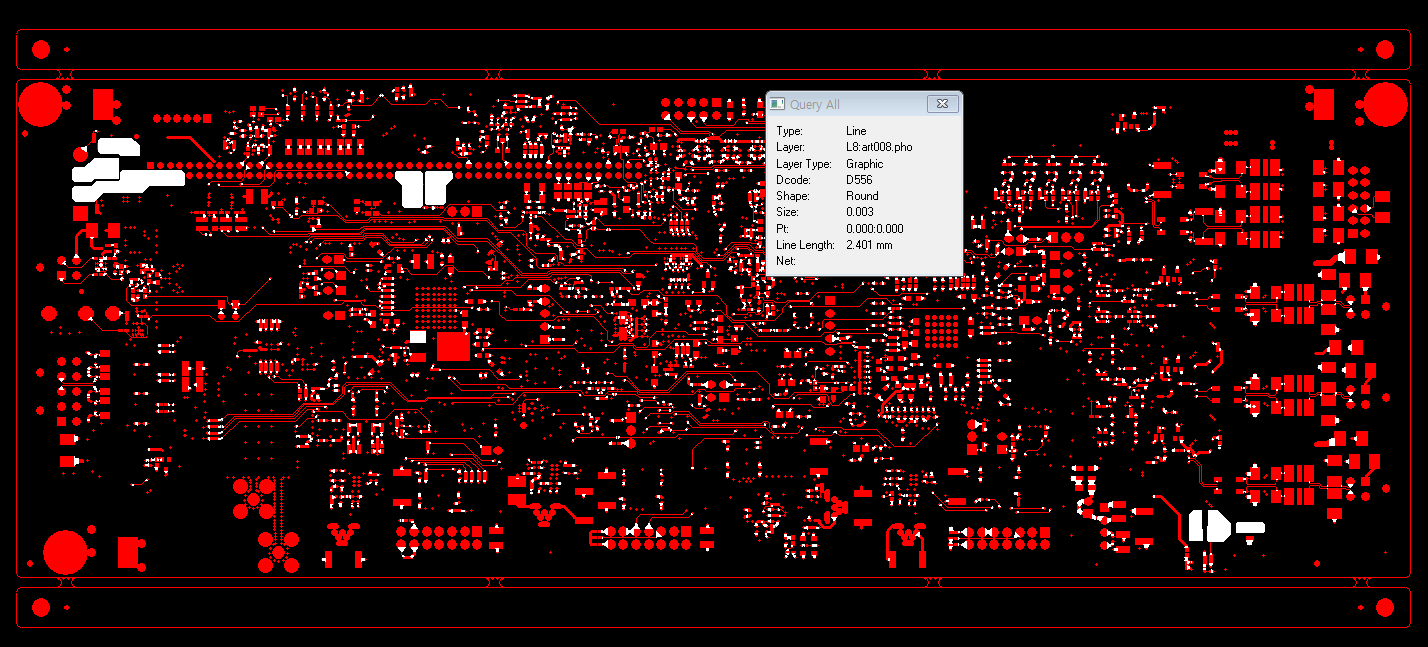The image size is (1428, 647).
Task: Click the empty Net field label
Action: coord(785,261)
